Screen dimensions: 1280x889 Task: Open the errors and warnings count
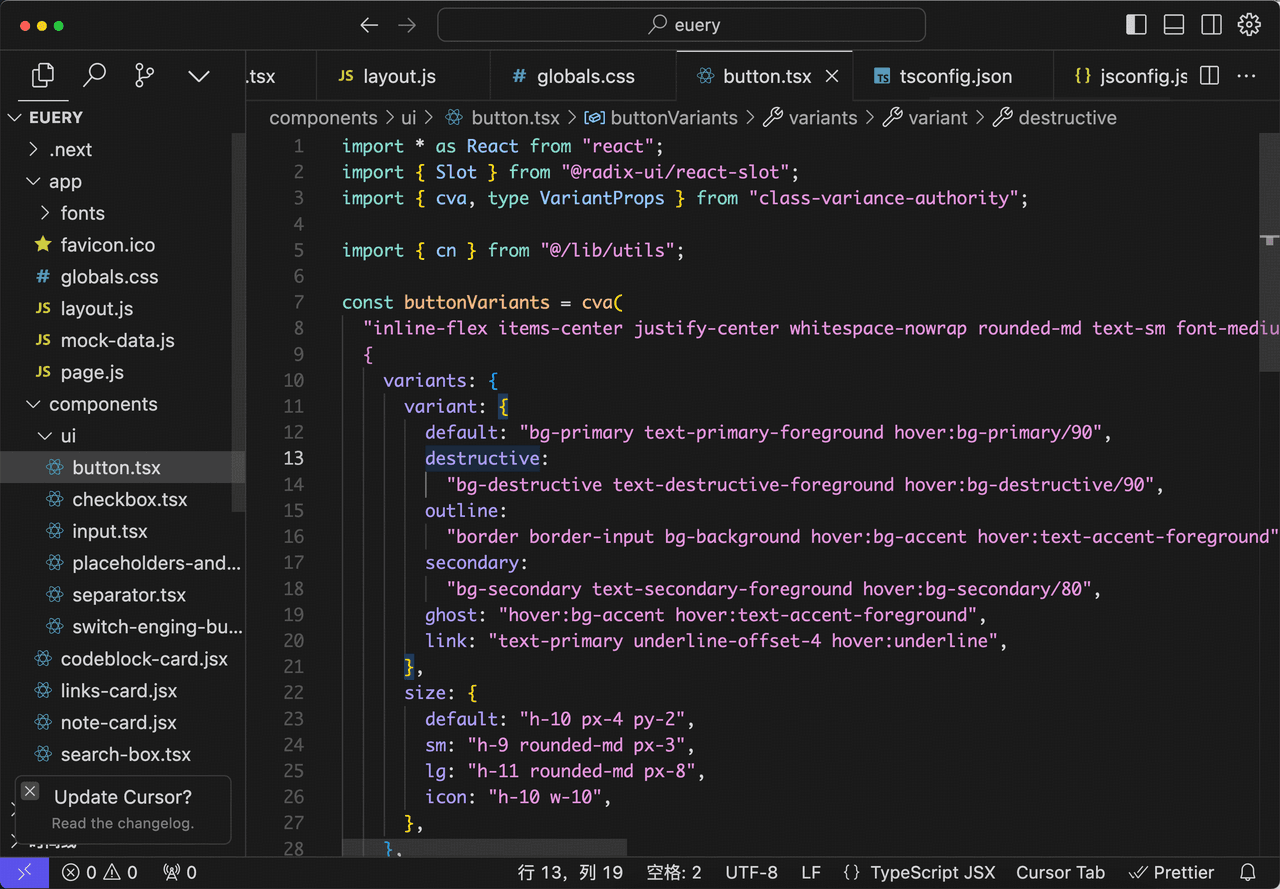click(x=99, y=873)
